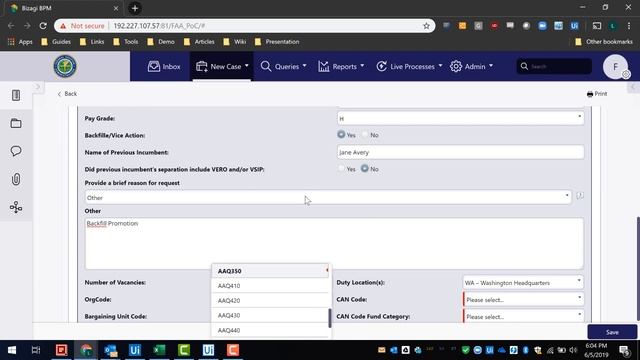Open the Chrome menu three dots

click(629, 26)
